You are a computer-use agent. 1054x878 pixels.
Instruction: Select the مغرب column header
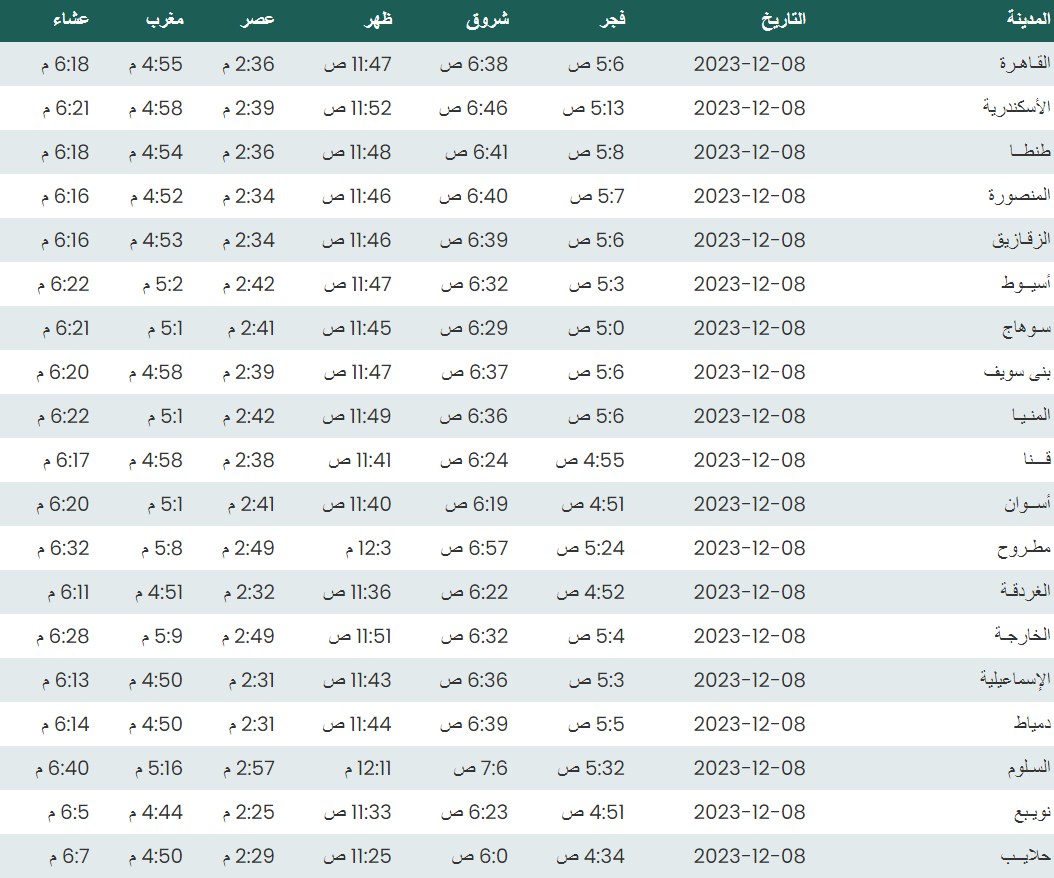(x=163, y=19)
